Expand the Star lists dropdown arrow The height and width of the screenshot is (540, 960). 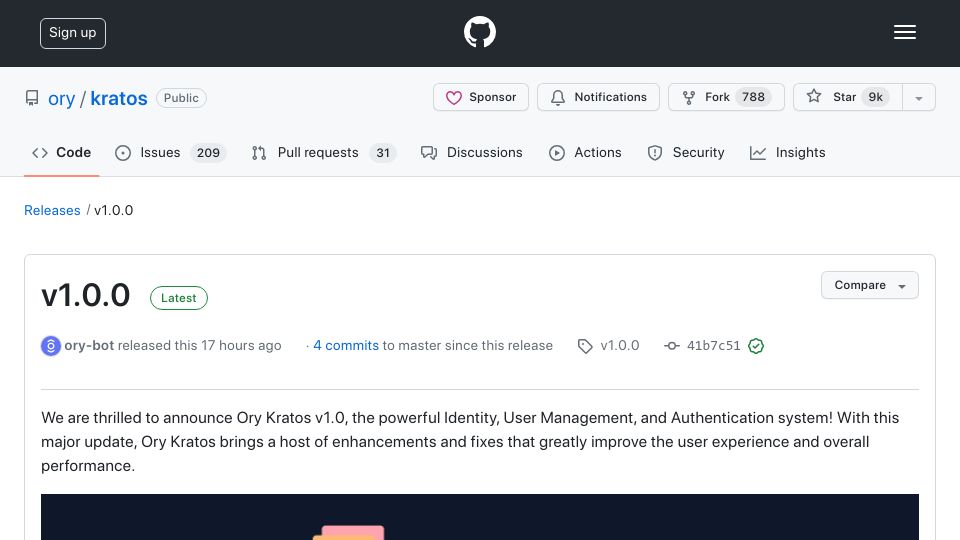point(918,98)
